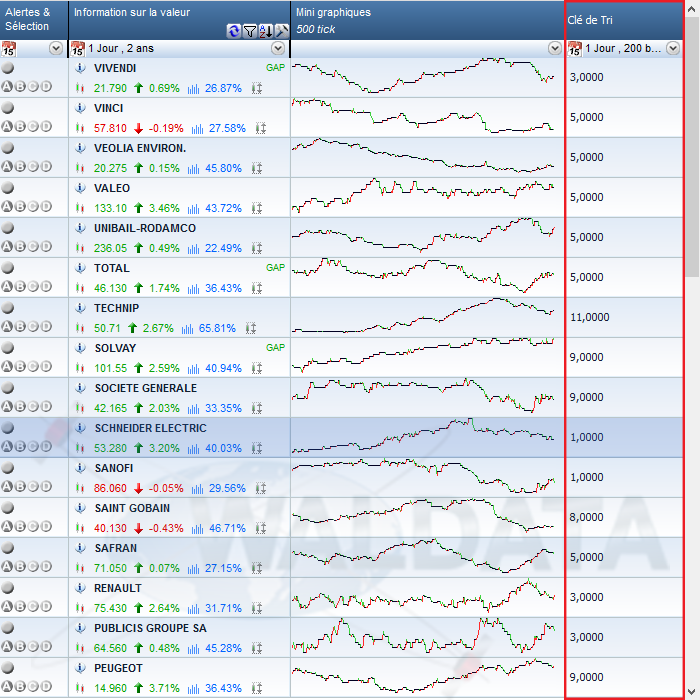The width and height of the screenshot is (700, 700).
Task: Toggle selection A for TECHNIP
Action: tap(7, 326)
